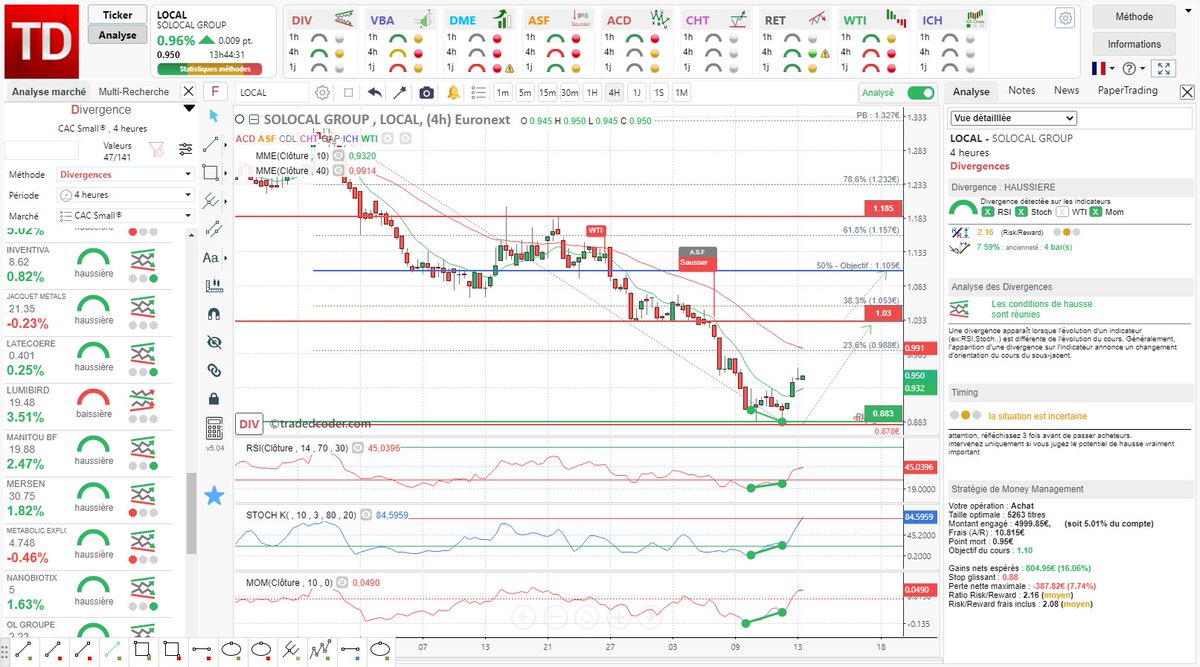Lock drawings with the padlock icon

point(212,398)
